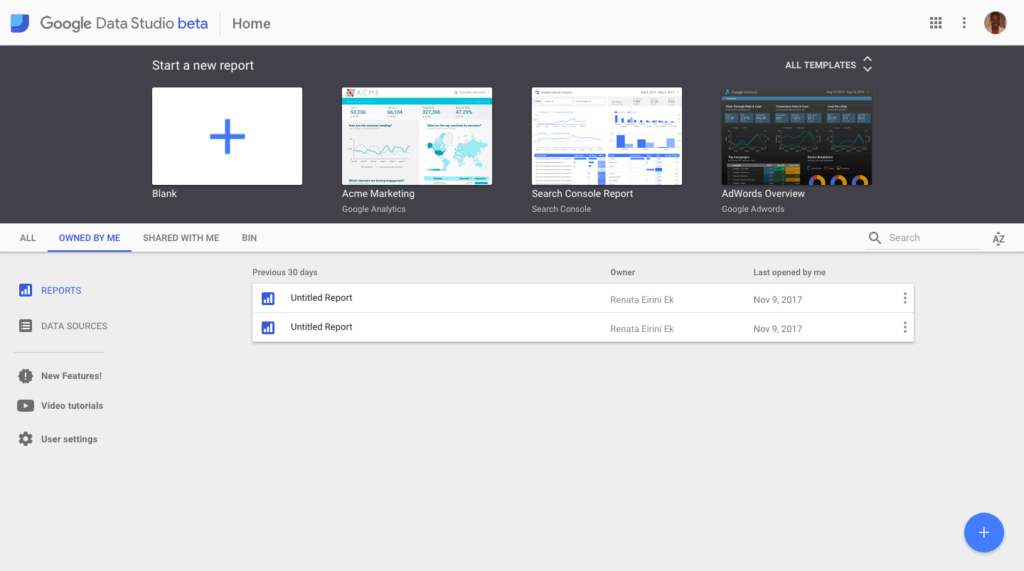Image resolution: width=1024 pixels, height=571 pixels.
Task: Select REPORTS in the sidebar
Action: point(61,290)
